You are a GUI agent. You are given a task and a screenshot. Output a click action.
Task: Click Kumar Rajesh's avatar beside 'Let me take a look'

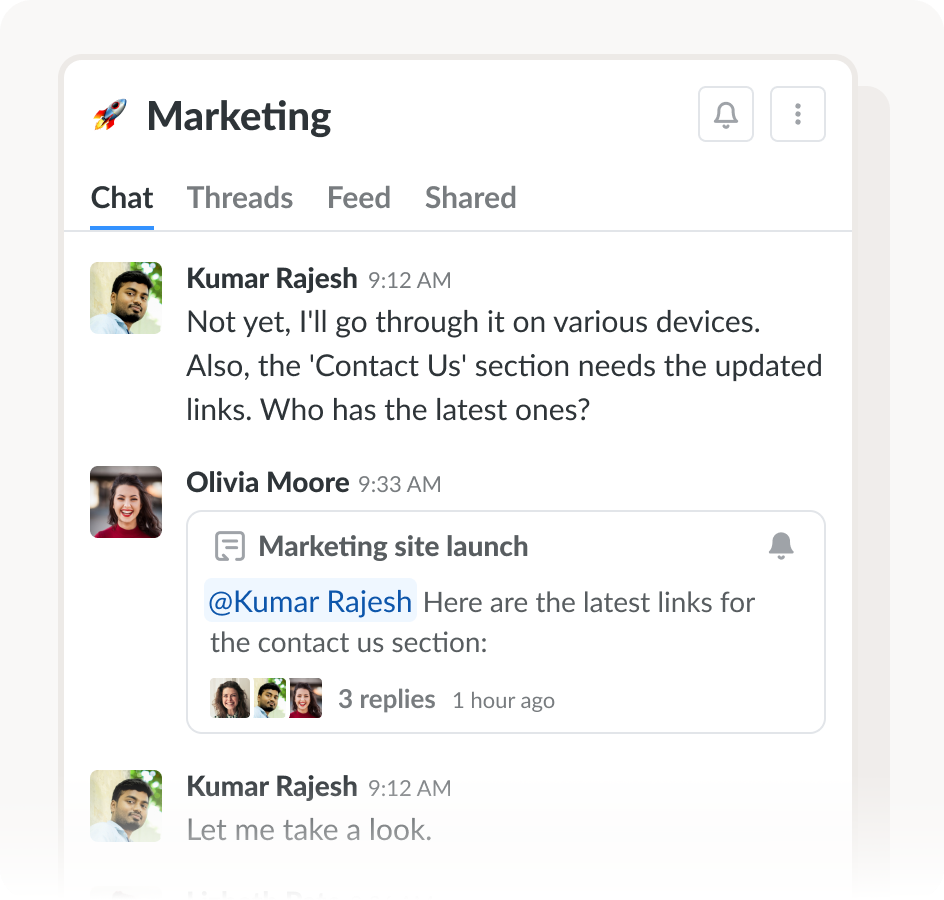click(126, 805)
